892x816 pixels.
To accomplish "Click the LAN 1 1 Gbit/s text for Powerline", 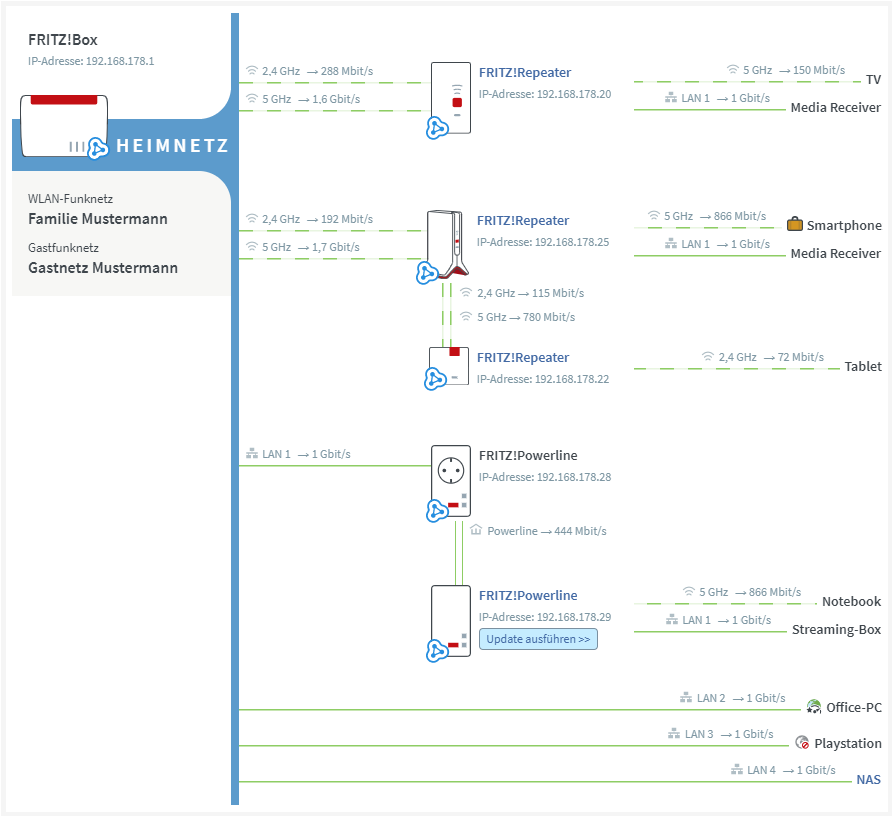I will (x=306, y=454).
